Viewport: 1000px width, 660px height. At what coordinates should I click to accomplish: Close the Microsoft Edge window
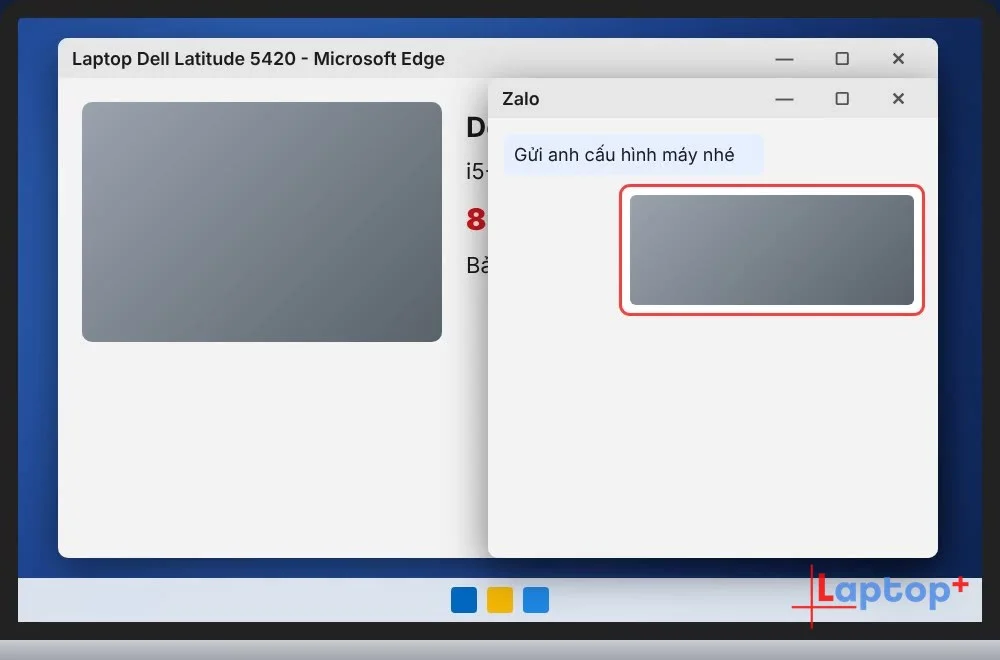[898, 59]
